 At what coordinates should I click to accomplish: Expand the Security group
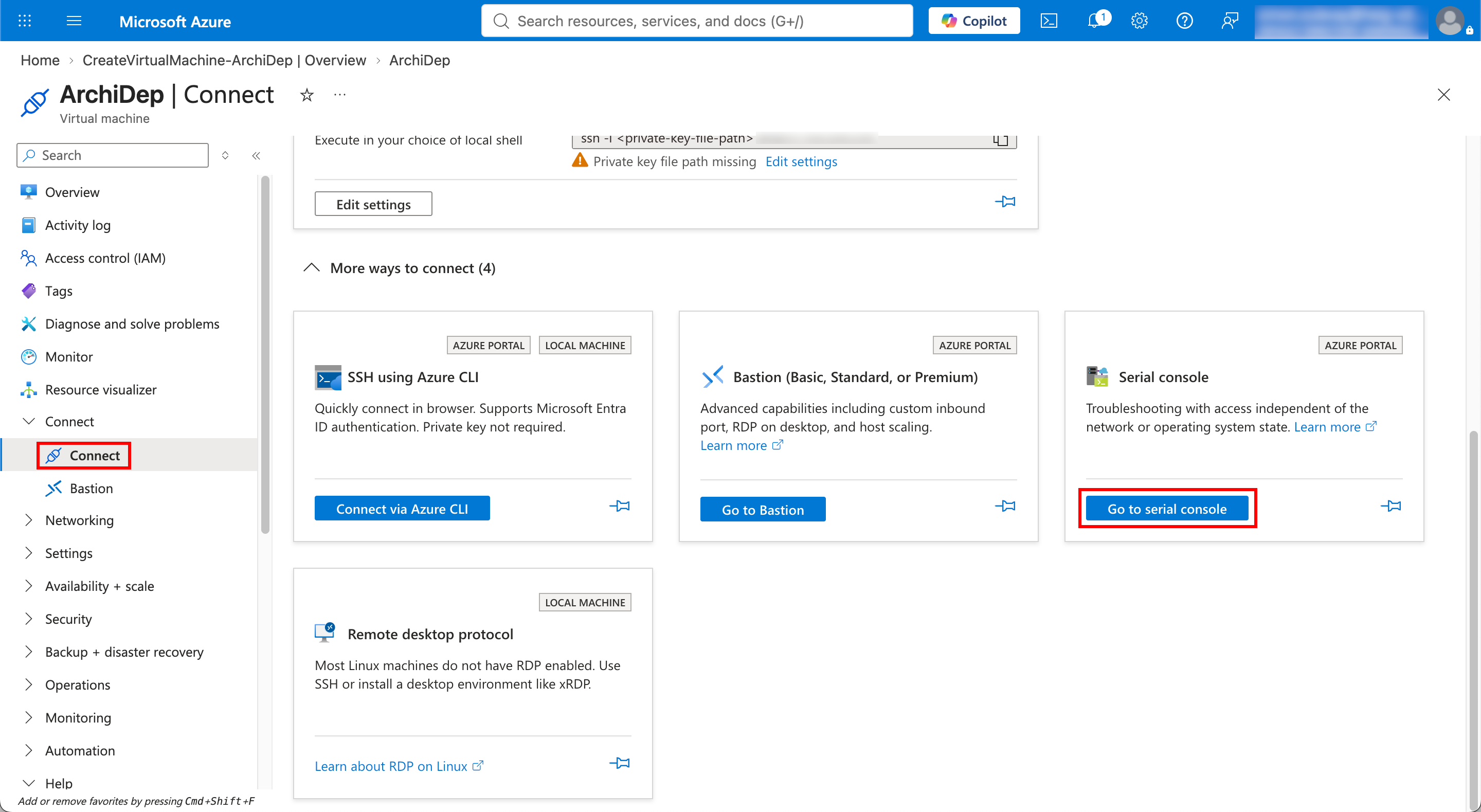click(28, 618)
